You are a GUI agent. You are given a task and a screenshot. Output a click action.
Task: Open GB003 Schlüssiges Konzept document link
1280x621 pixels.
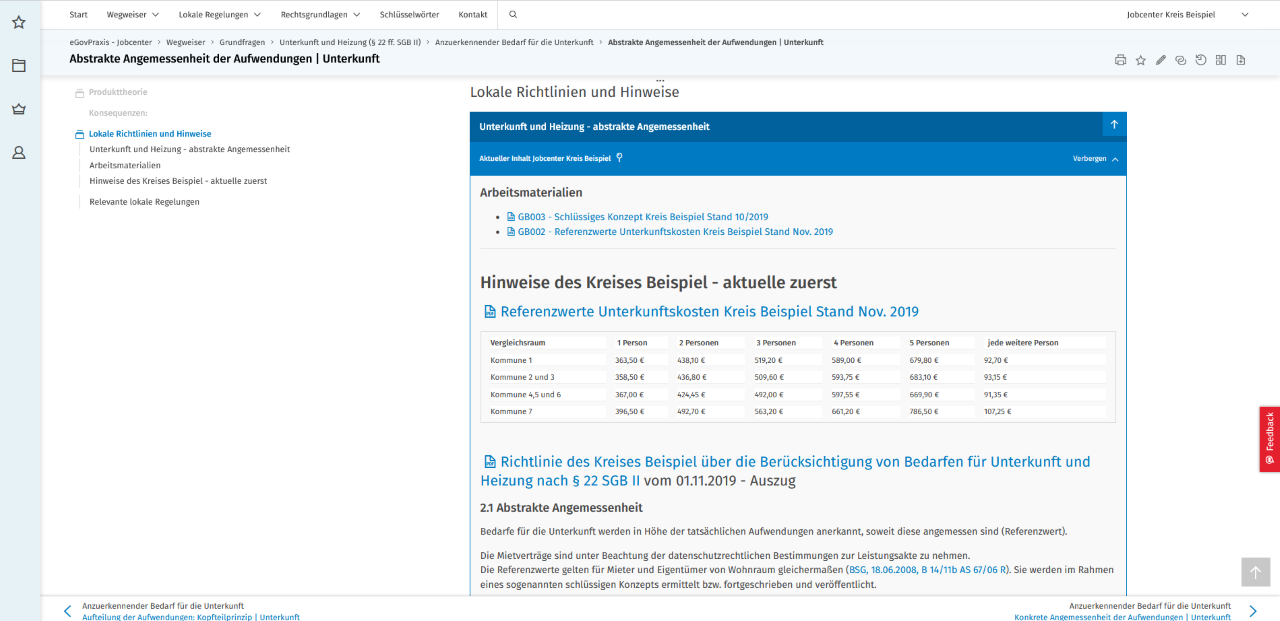pyautogui.click(x=642, y=217)
